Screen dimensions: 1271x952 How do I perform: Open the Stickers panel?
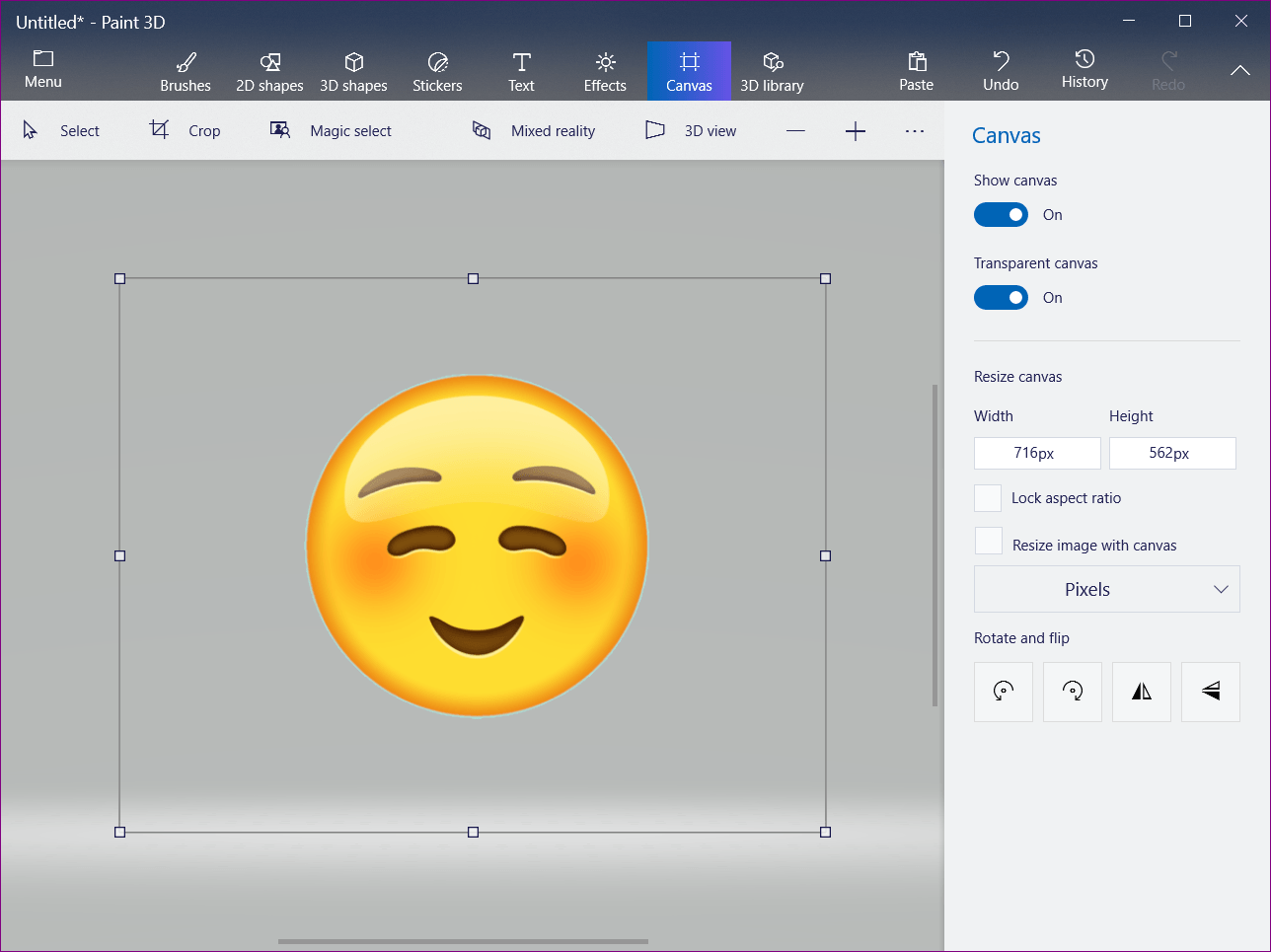click(x=437, y=71)
